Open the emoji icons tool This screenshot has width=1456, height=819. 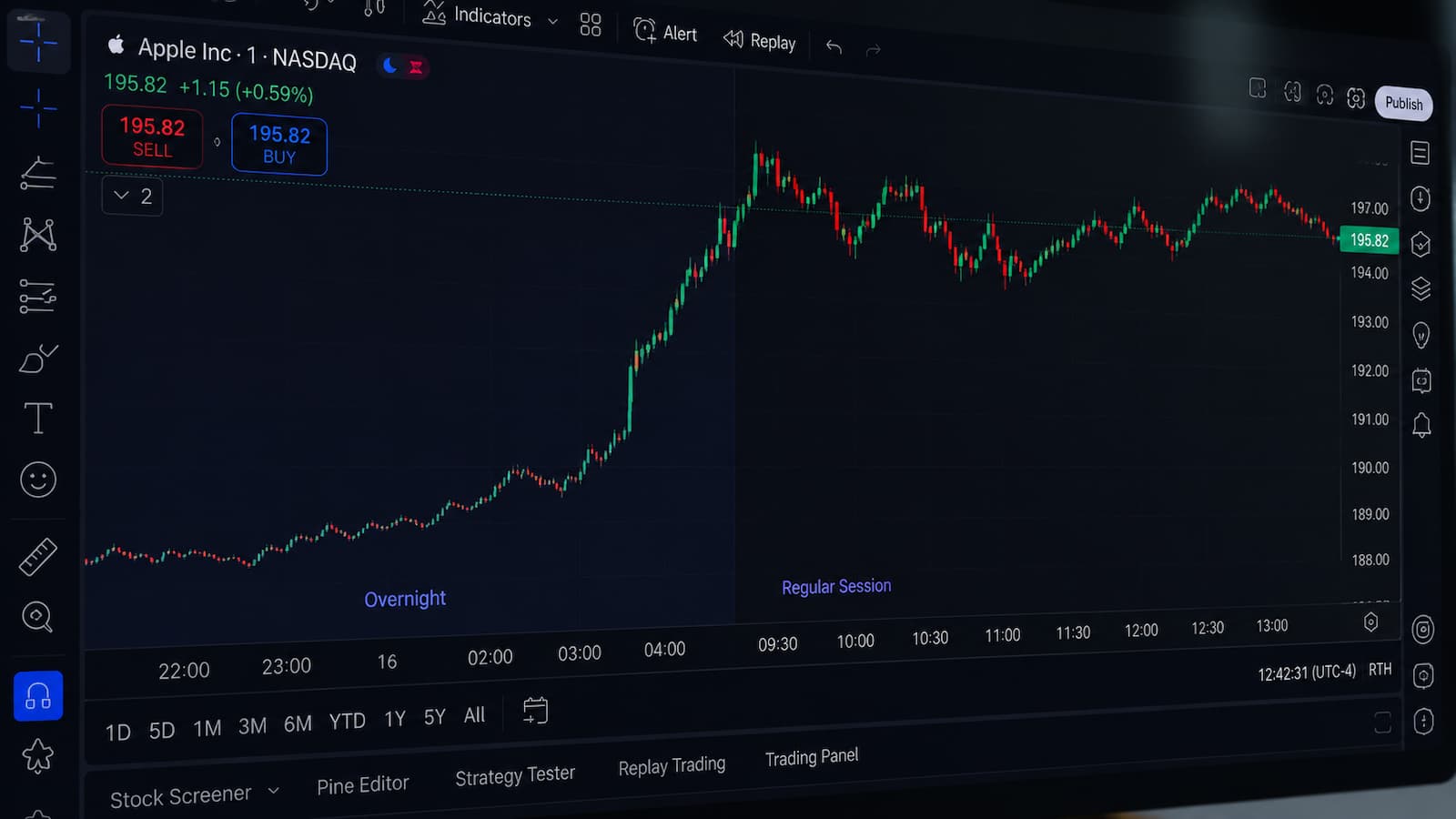(38, 480)
